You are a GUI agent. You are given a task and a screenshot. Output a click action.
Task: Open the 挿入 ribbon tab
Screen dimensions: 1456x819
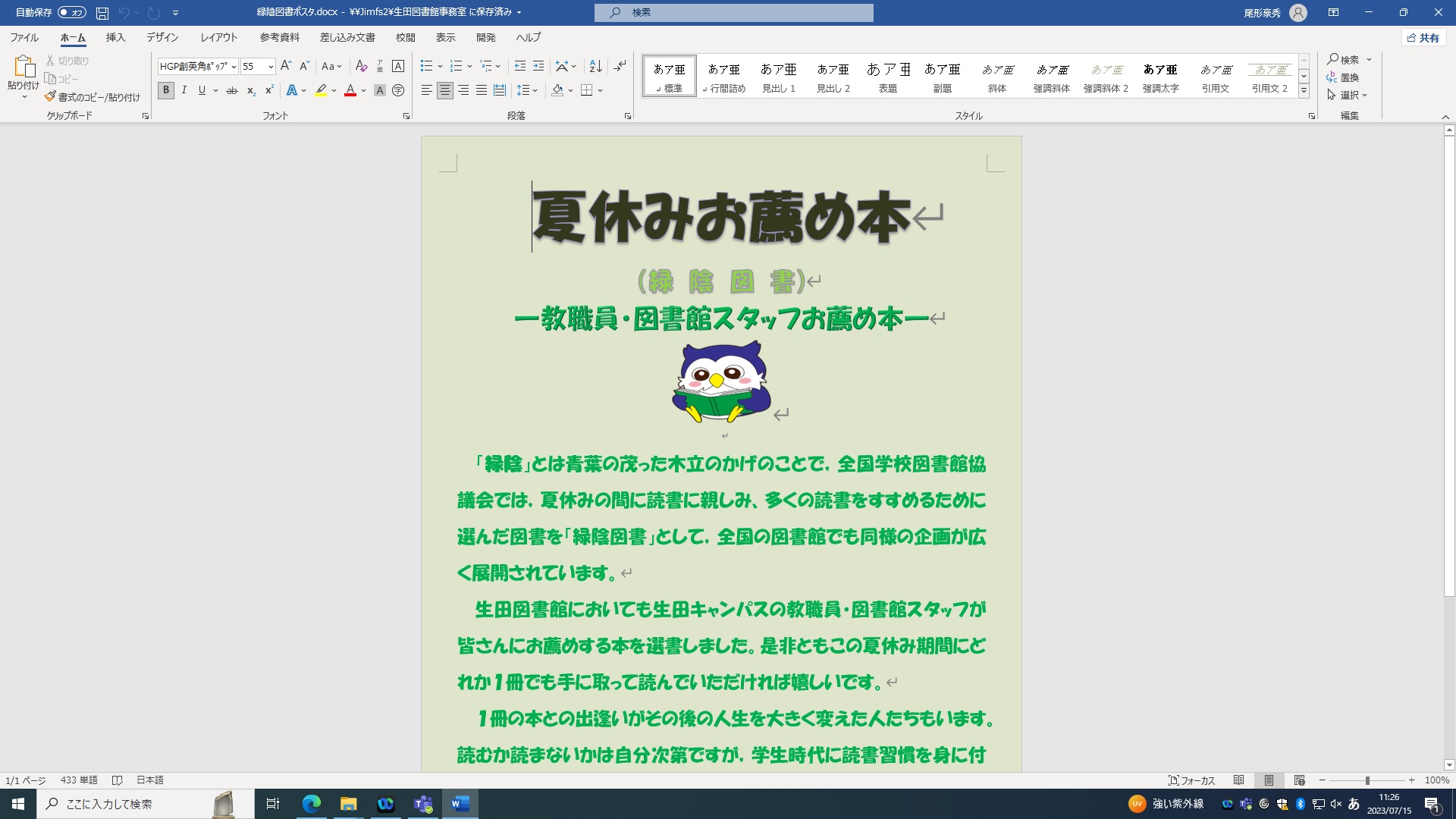[x=115, y=37]
